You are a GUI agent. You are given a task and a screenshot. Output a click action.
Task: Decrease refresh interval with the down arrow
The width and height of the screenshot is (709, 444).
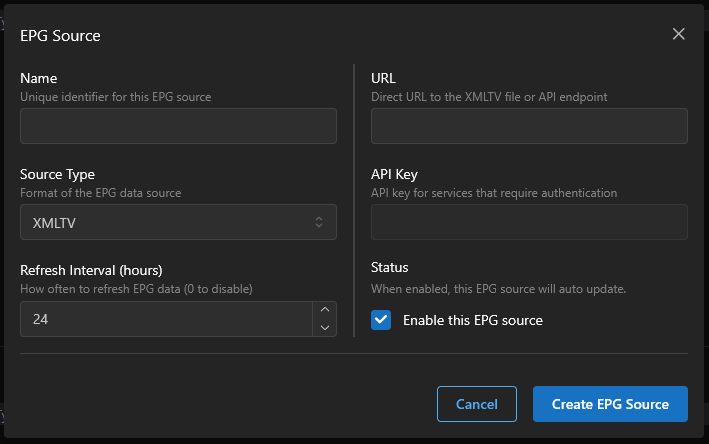(x=324, y=327)
